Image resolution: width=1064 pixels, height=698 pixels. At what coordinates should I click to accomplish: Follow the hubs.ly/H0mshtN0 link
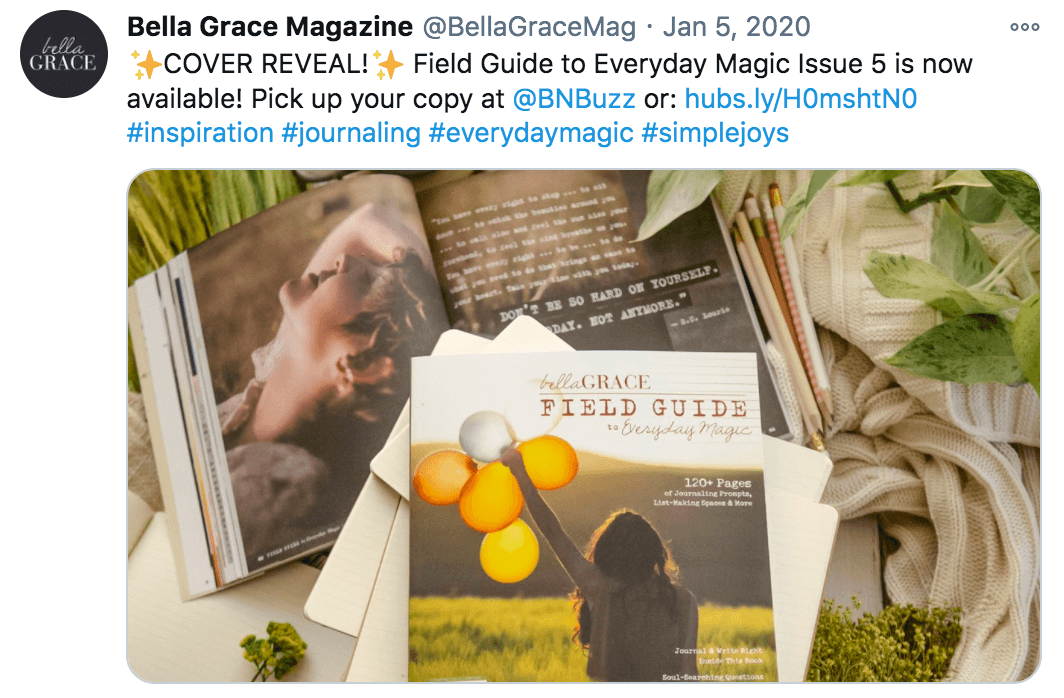(801, 99)
